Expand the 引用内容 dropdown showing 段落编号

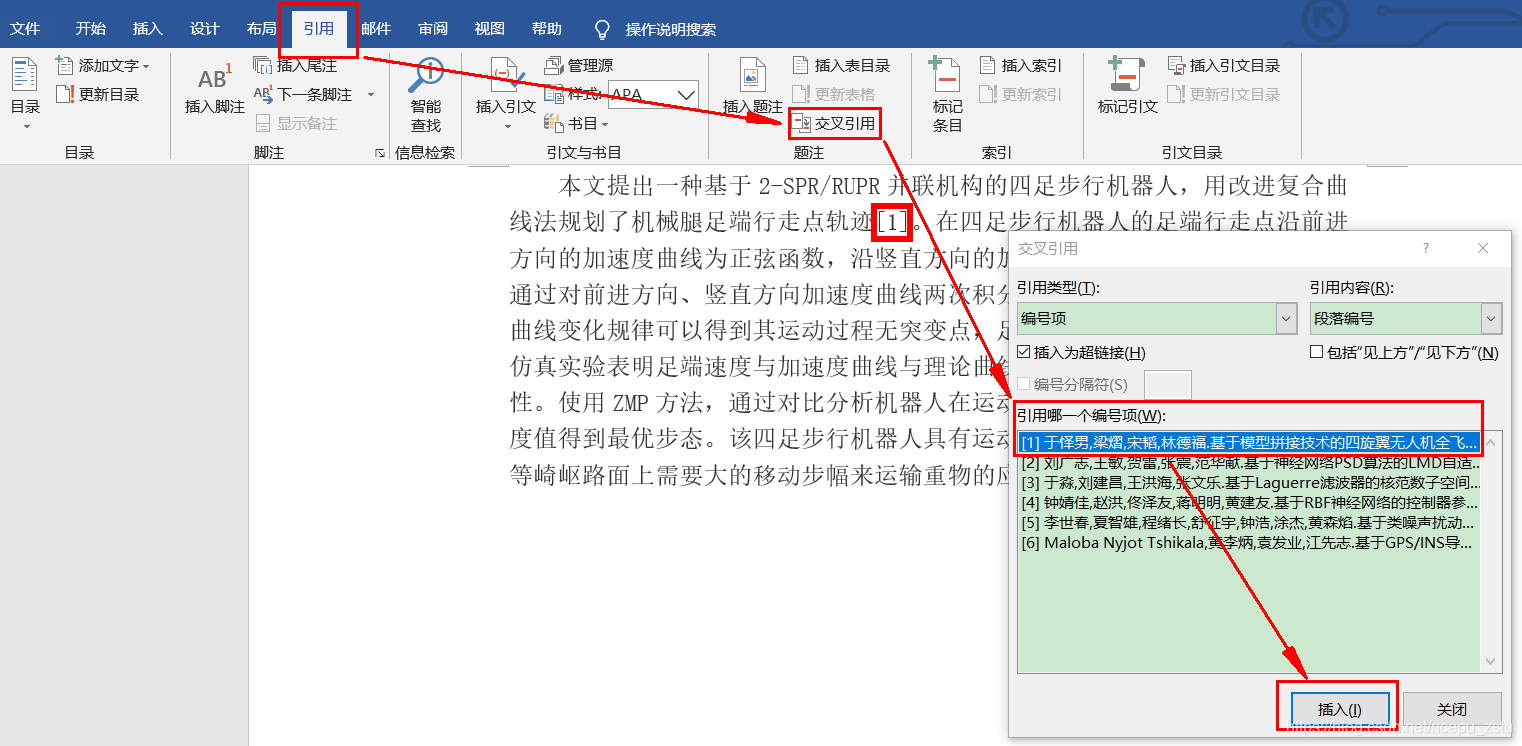coord(1491,319)
